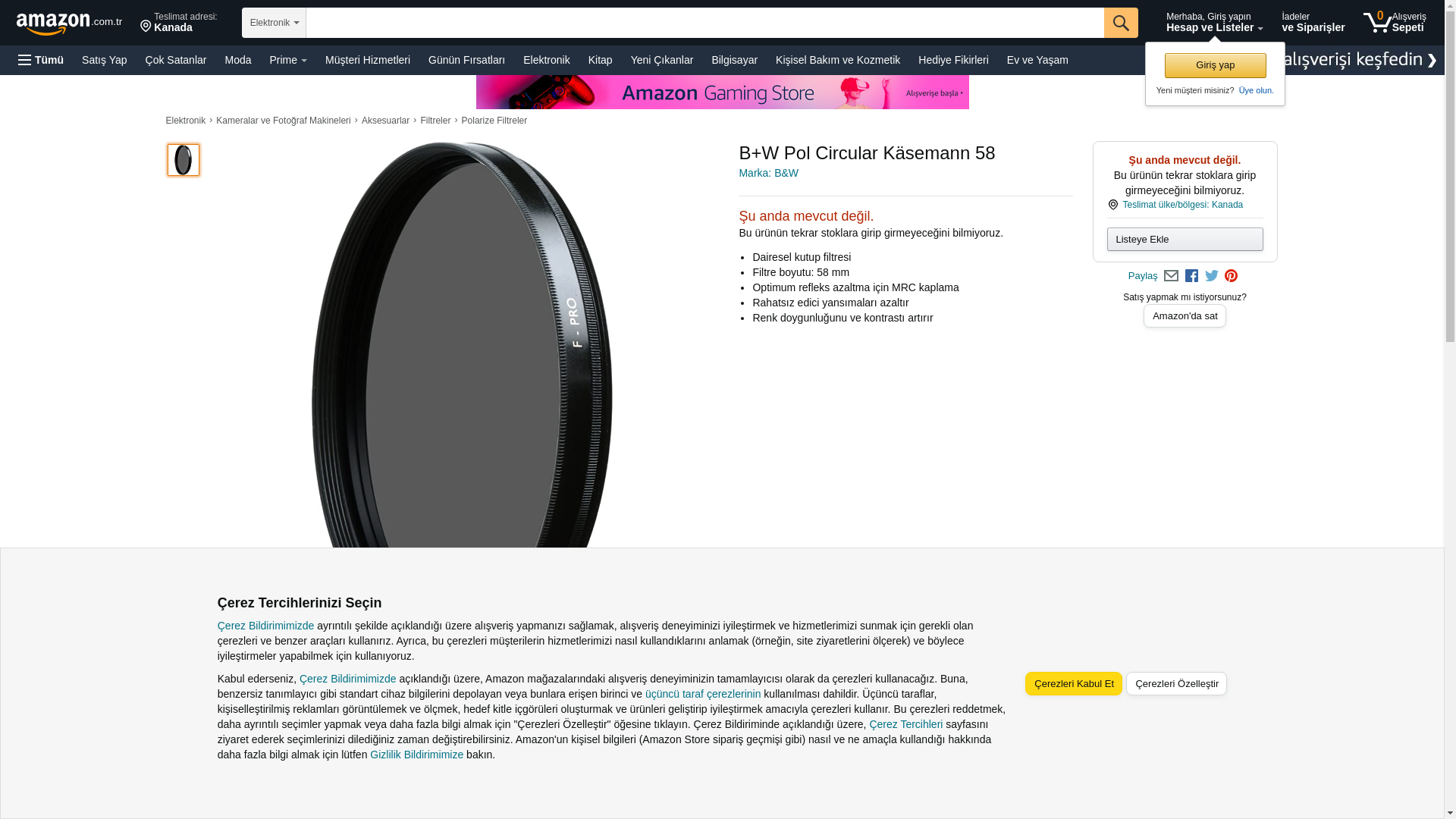Open the Marka: B&W link
Screen dimensions: 1456x819
(x=768, y=173)
